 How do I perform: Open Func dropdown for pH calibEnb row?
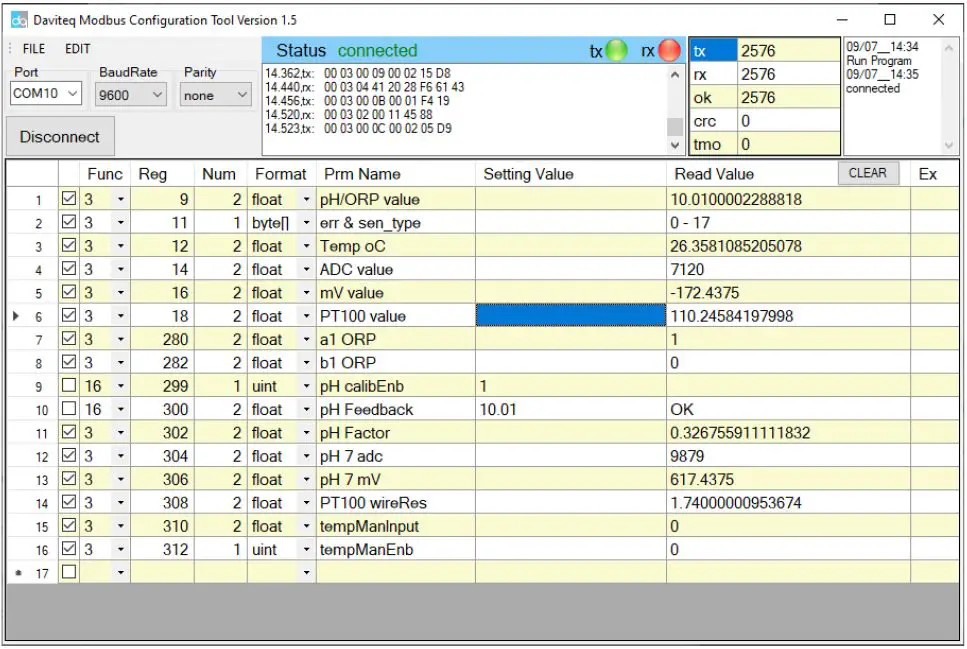[x=121, y=386]
